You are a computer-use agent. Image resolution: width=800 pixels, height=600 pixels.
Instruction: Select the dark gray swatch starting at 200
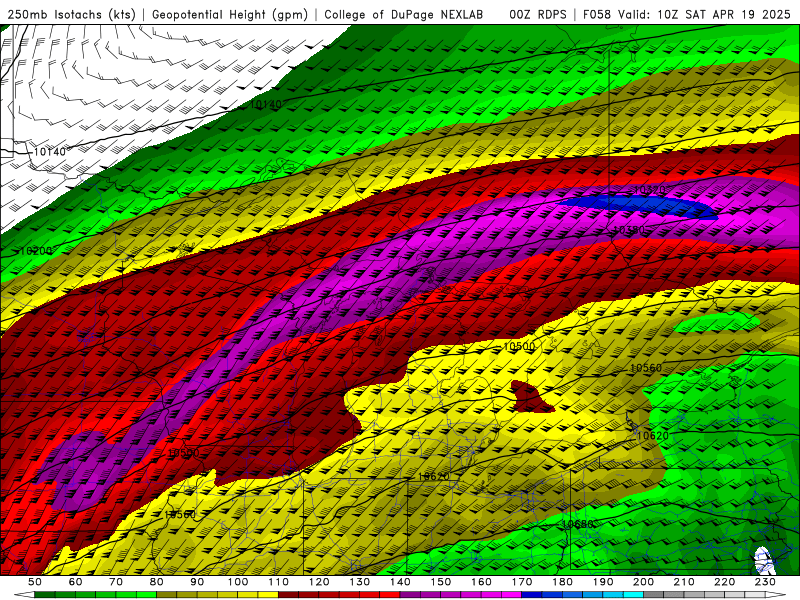click(x=654, y=595)
